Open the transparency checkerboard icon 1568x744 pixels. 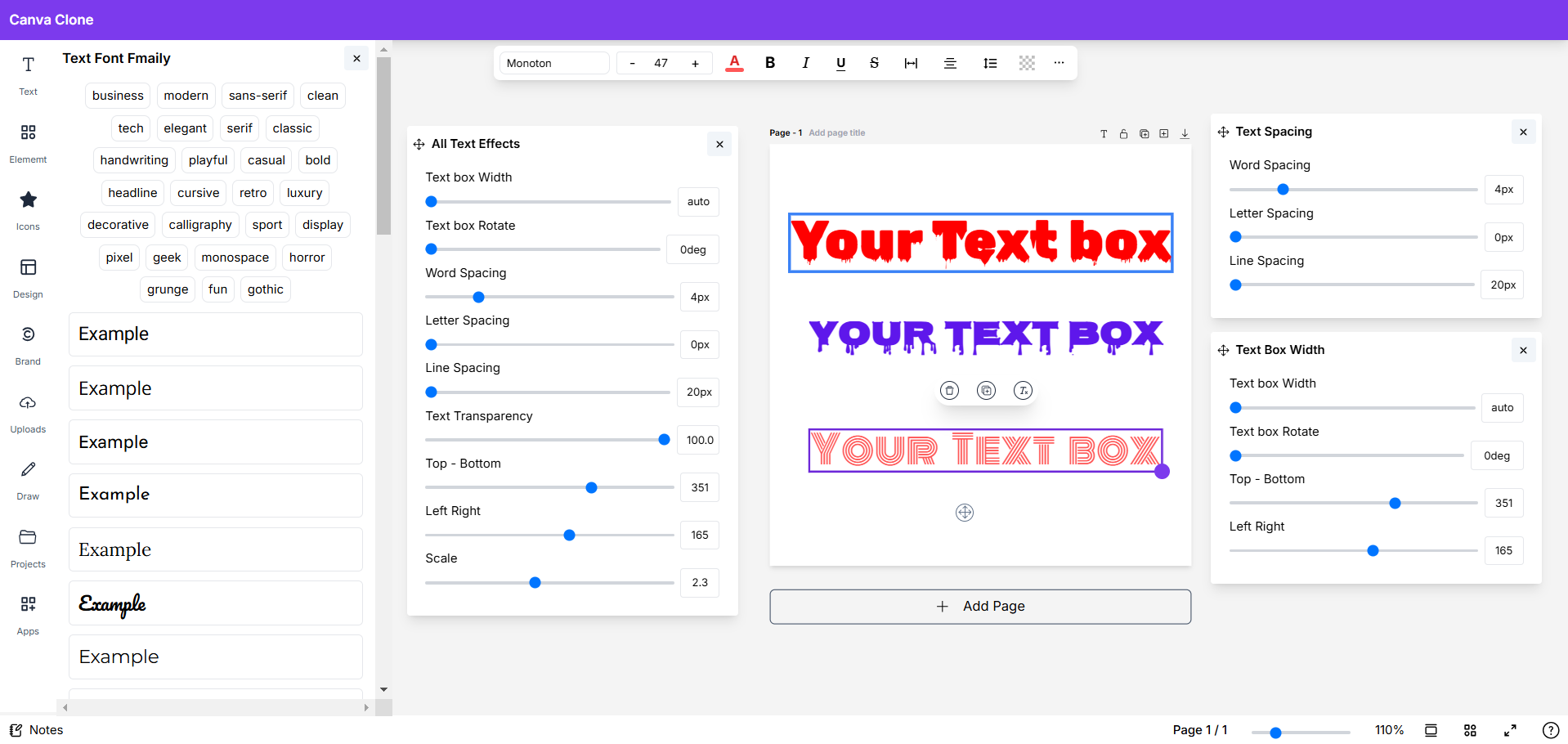[x=1027, y=63]
